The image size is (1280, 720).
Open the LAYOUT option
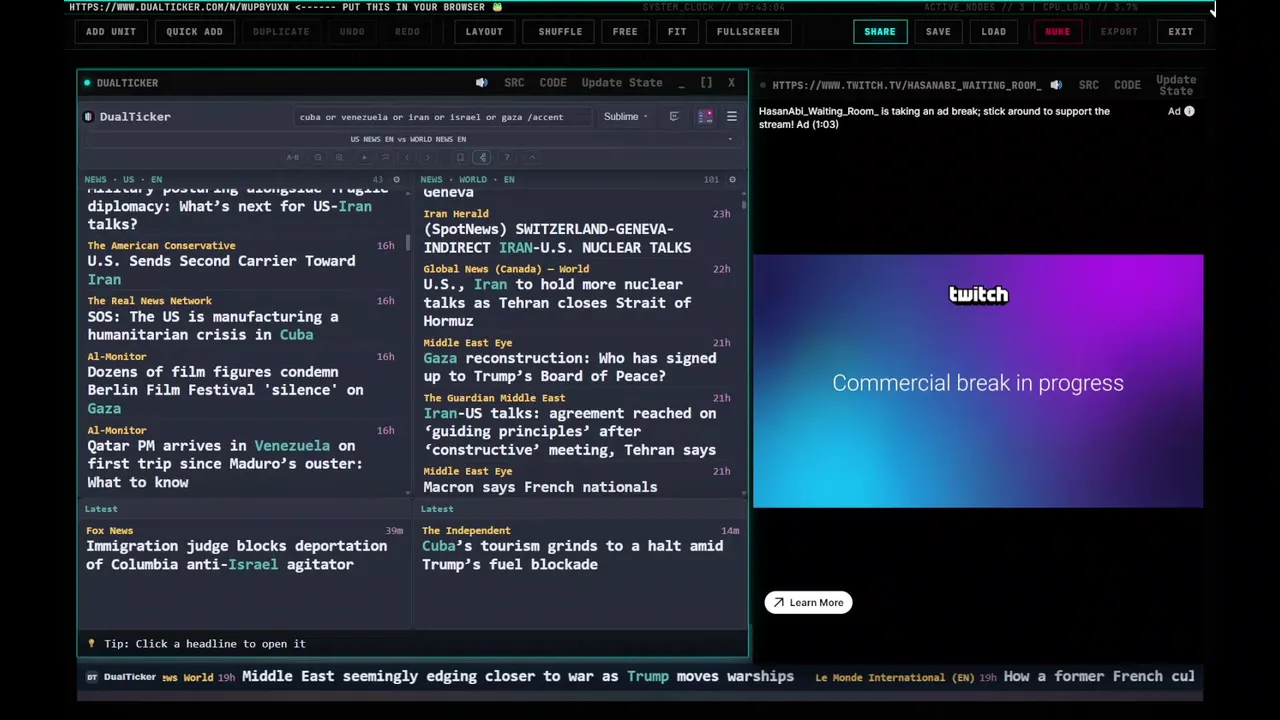[x=484, y=31]
